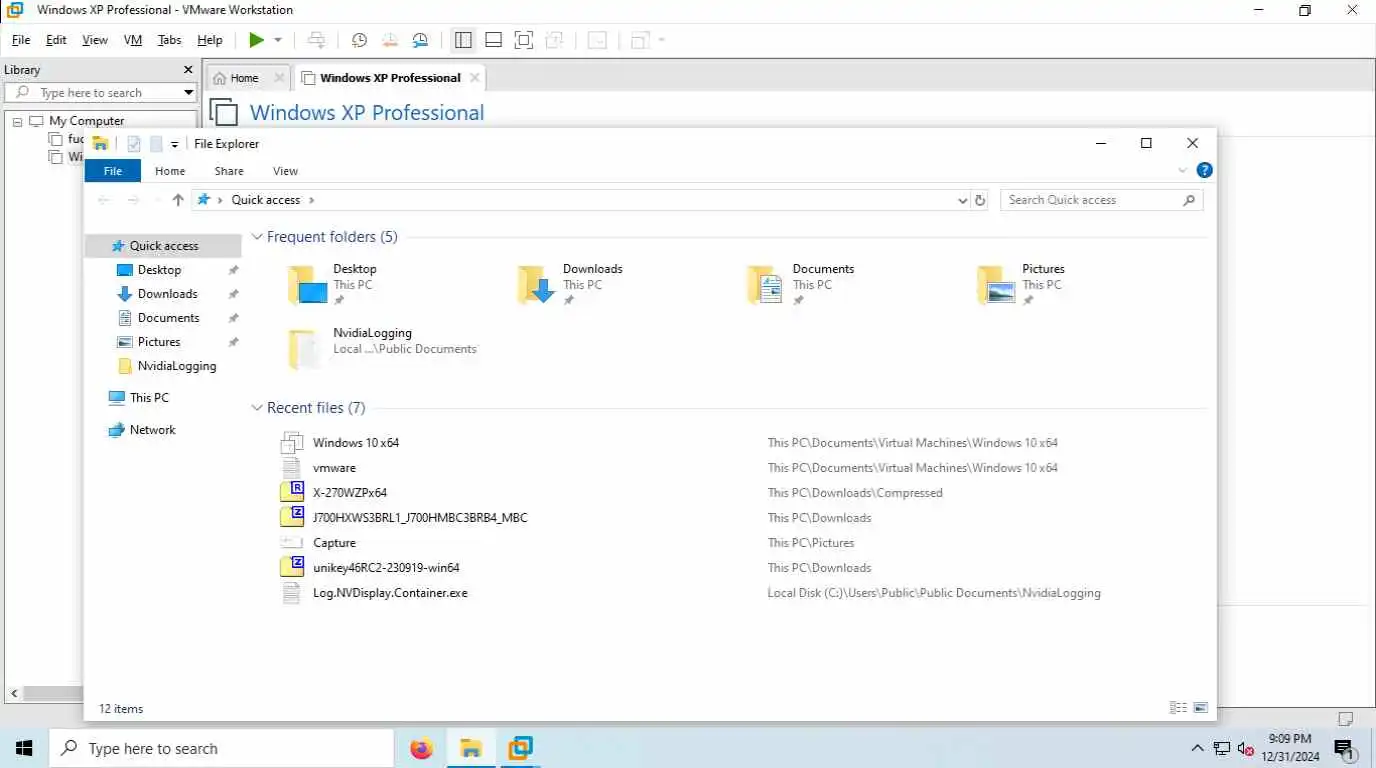Select the Downloads frequent folder icon
Screen dimensions: 1376x768
point(537,285)
